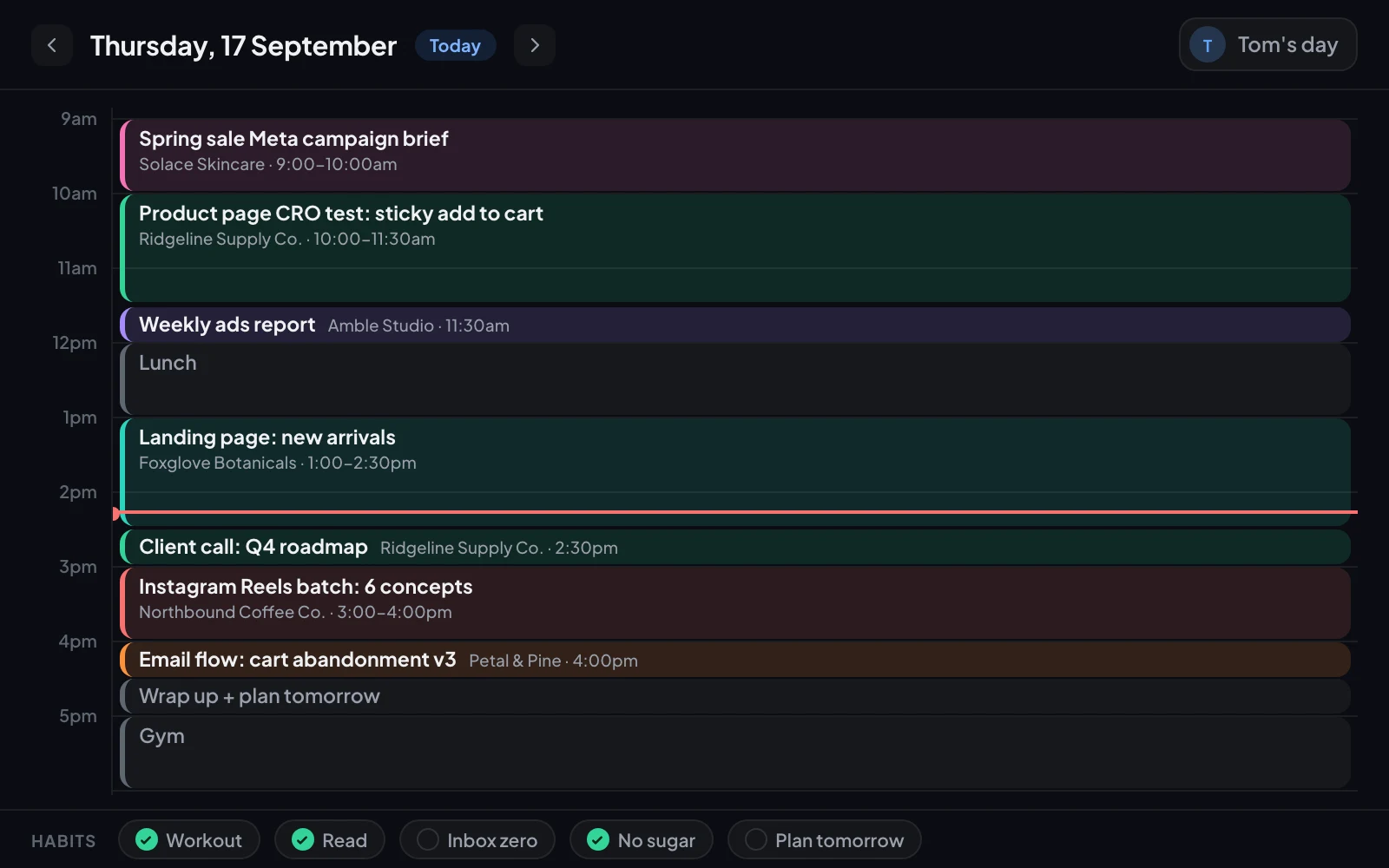
Task: Open the Tom's day profile button
Action: point(1267,44)
